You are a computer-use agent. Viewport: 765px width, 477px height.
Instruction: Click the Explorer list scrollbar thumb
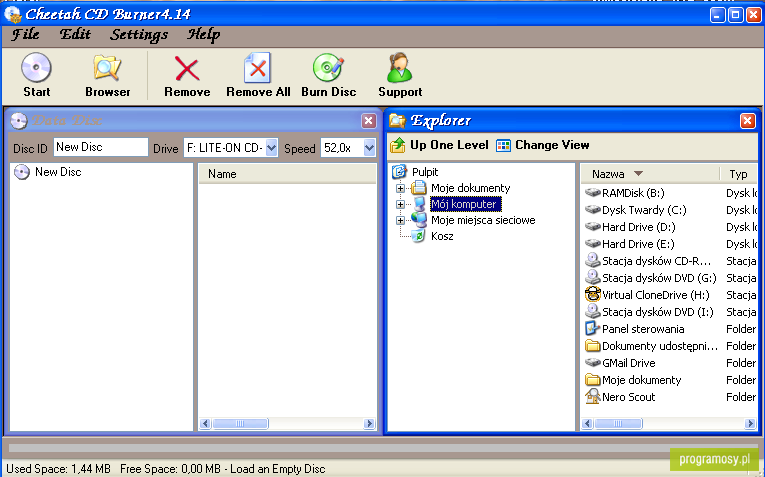[x=618, y=423]
